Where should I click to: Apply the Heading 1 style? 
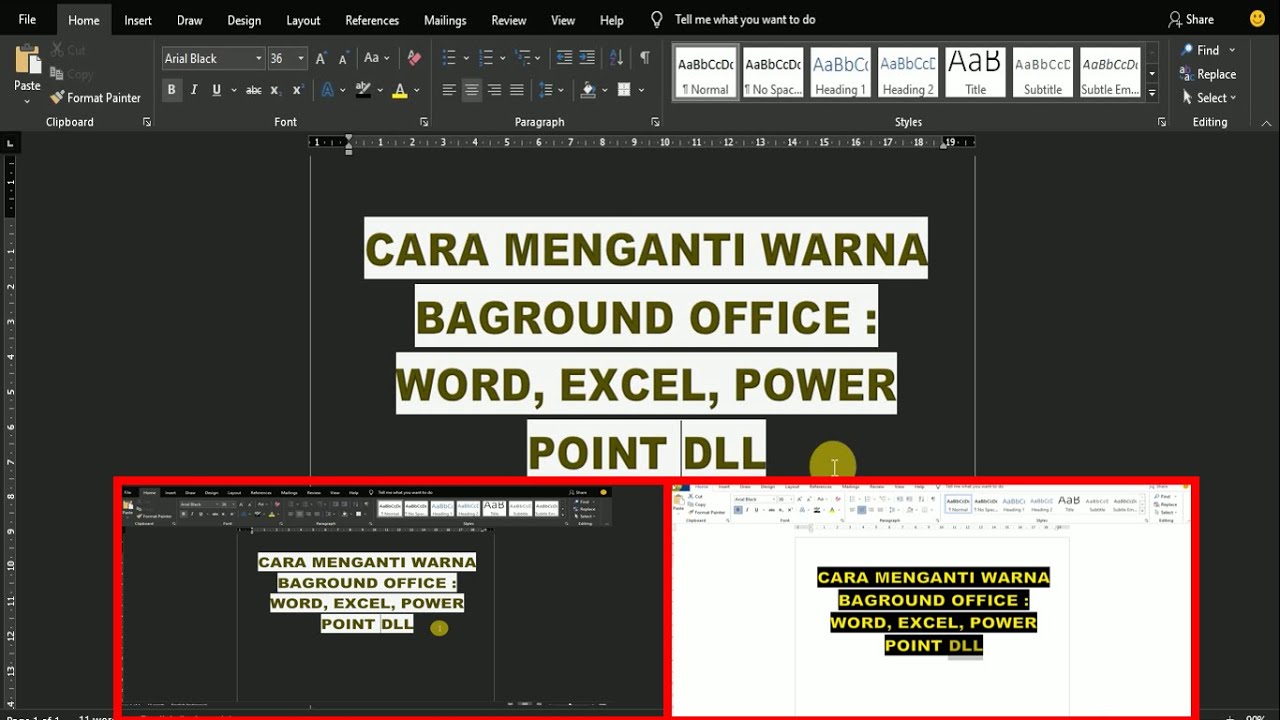(840, 73)
